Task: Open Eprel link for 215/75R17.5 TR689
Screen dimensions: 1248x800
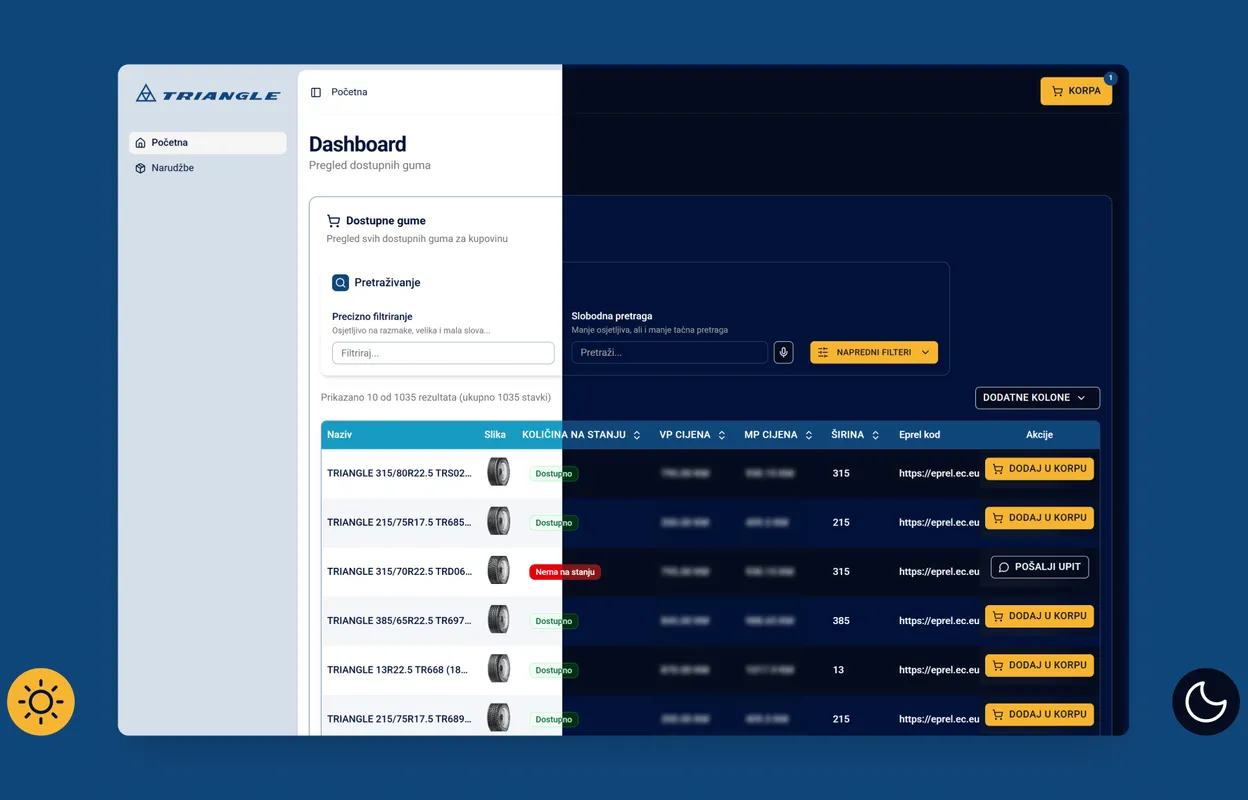Action: tap(939, 719)
